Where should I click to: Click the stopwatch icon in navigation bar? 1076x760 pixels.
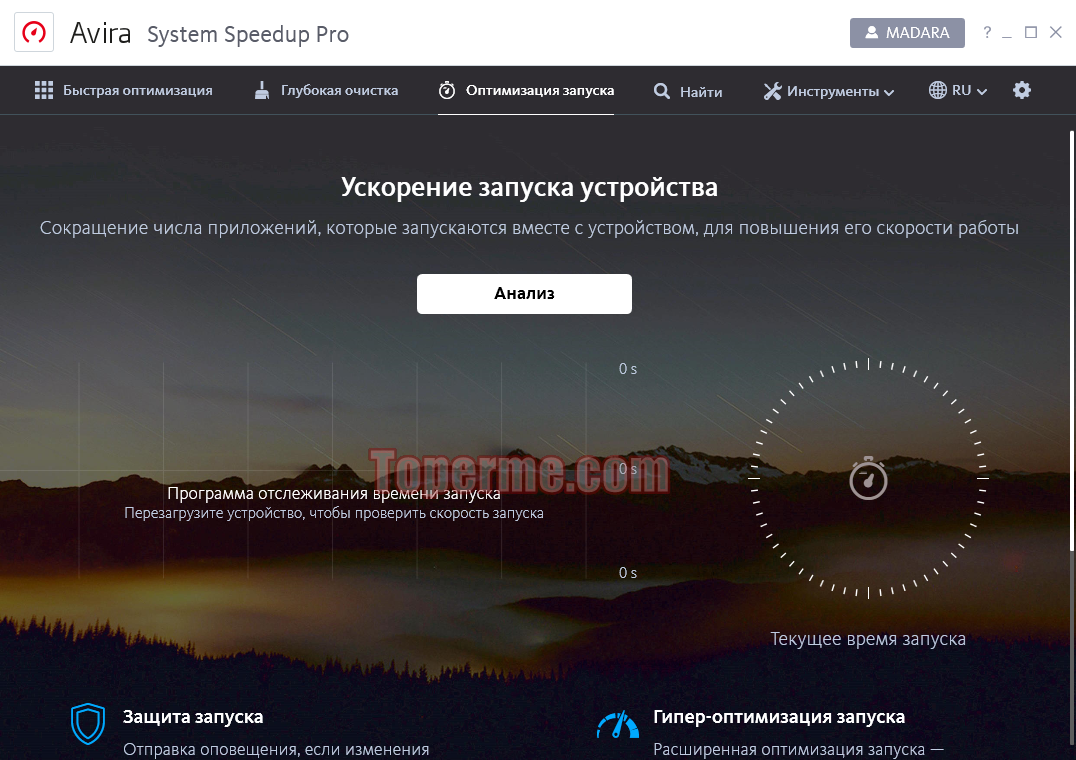point(447,91)
